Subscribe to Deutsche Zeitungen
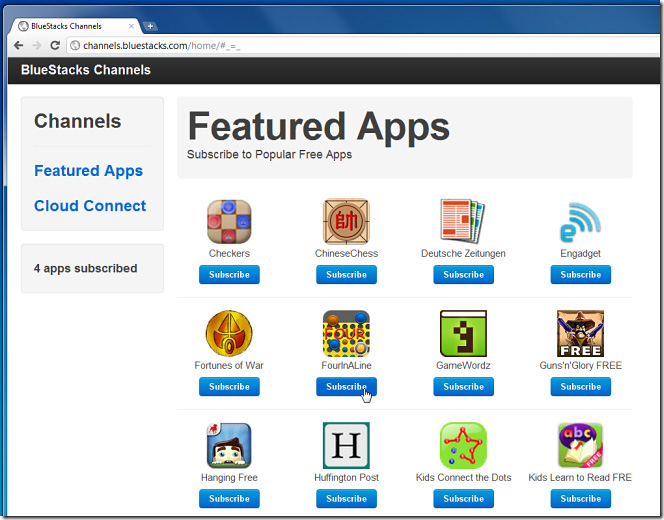The height and width of the screenshot is (520, 664). click(x=463, y=274)
